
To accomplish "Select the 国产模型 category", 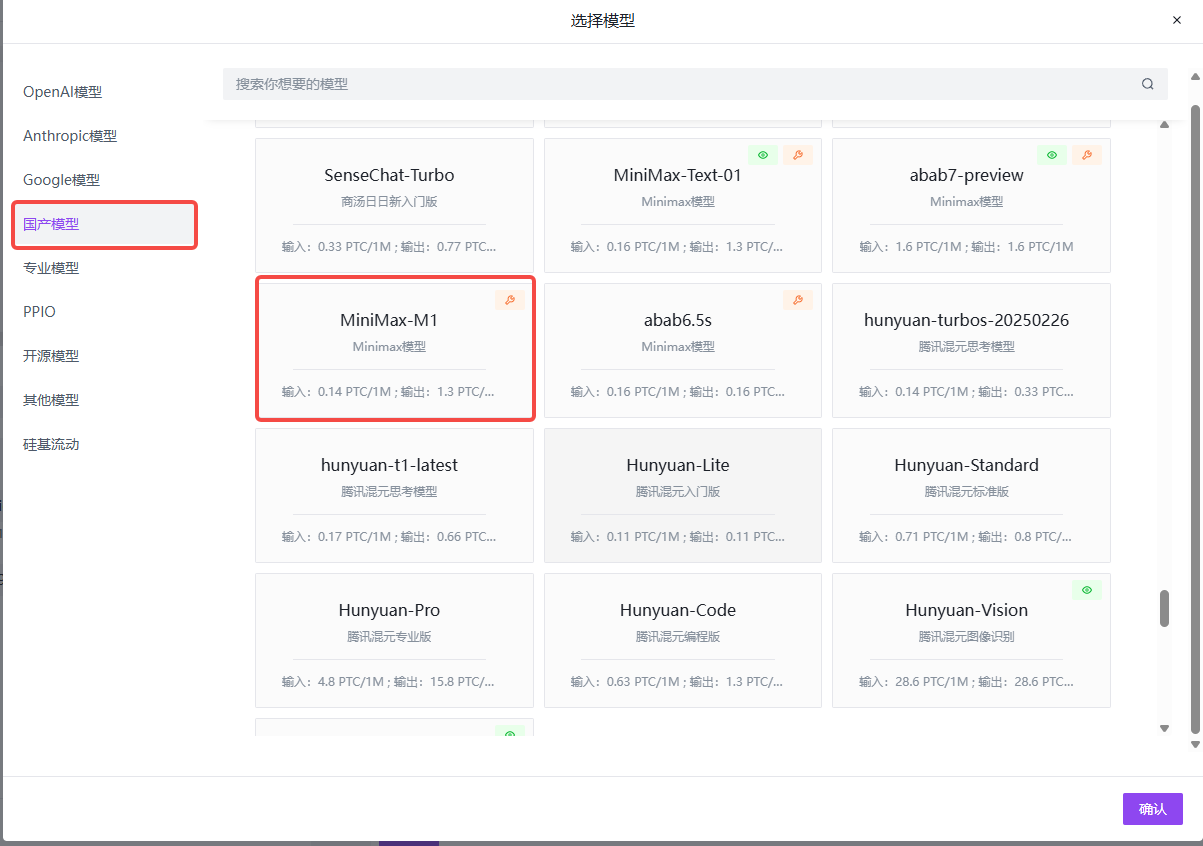I will [104, 224].
